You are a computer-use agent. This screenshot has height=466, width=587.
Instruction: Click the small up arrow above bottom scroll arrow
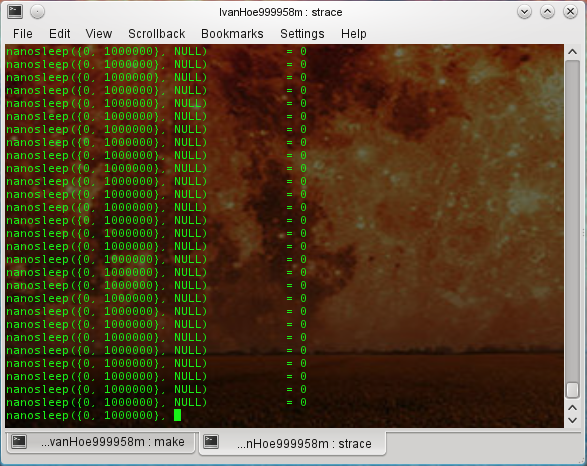coord(572,408)
